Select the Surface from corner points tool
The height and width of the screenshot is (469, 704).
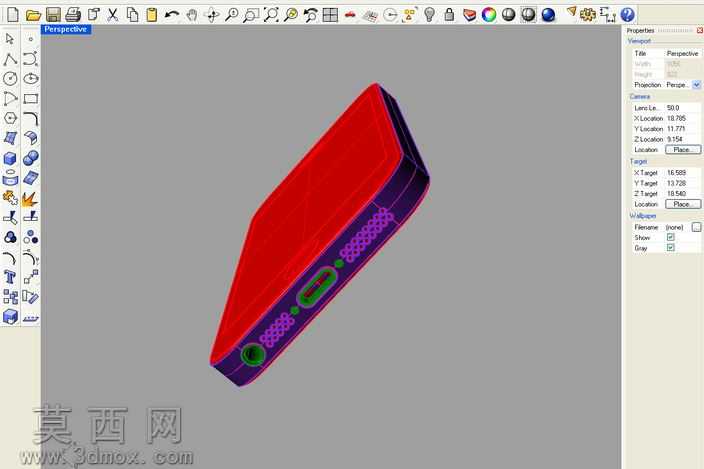tap(10, 138)
